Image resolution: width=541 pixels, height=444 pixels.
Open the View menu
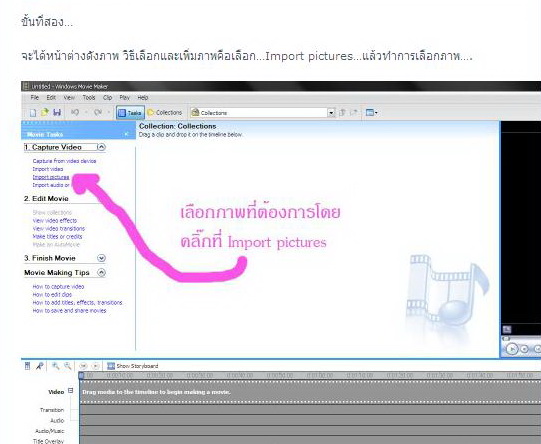pyautogui.click(x=69, y=98)
